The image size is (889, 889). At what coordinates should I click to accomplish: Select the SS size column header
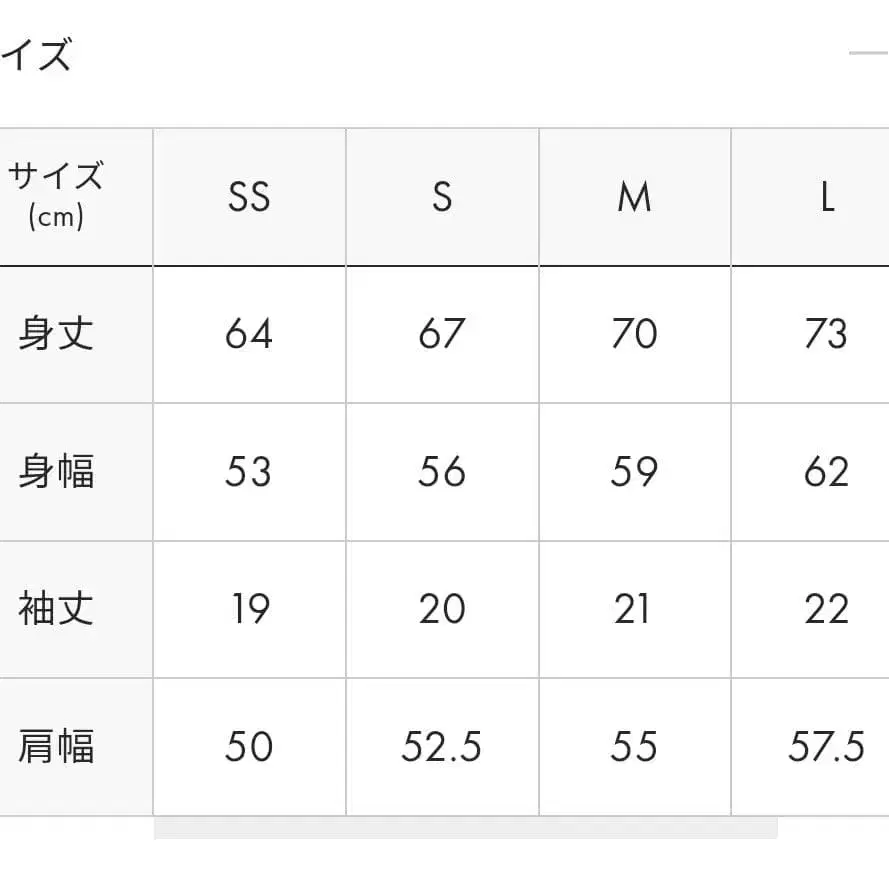pyautogui.click(x=249, y=198)
